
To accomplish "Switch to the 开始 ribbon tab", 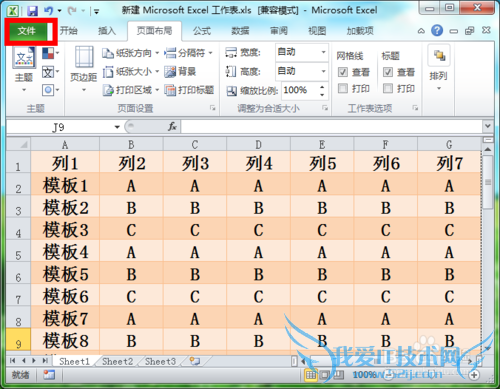I will (69, 31).
